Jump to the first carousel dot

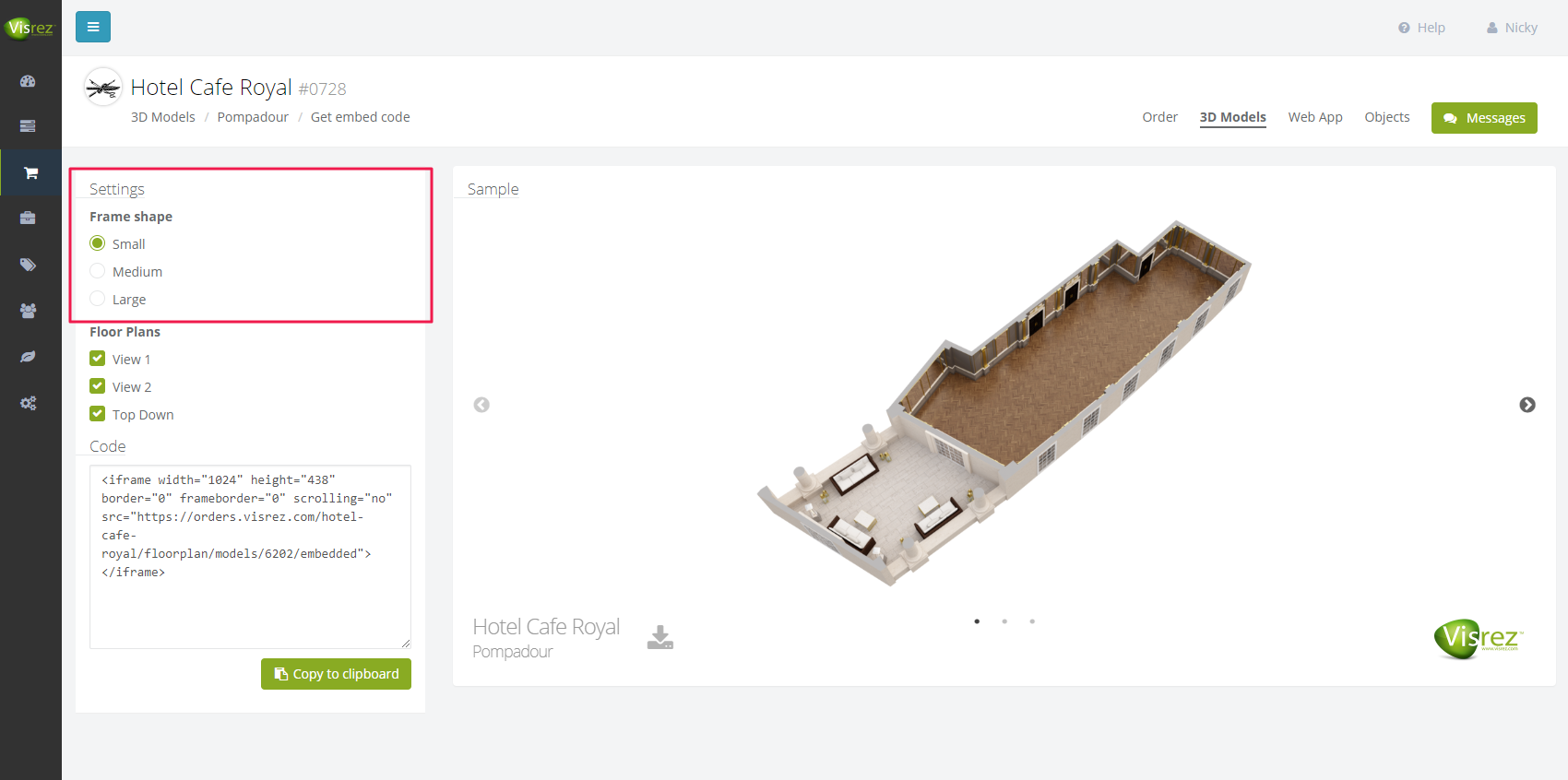(x=977, y=621)
